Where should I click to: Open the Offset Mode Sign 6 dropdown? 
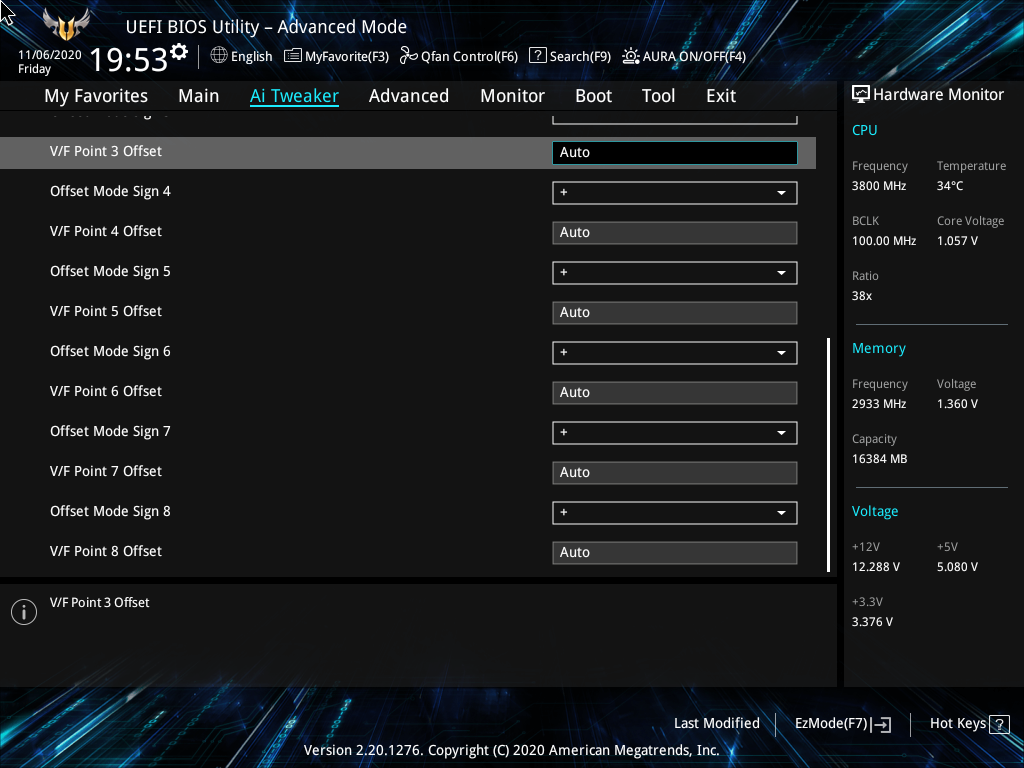point(675,353)
